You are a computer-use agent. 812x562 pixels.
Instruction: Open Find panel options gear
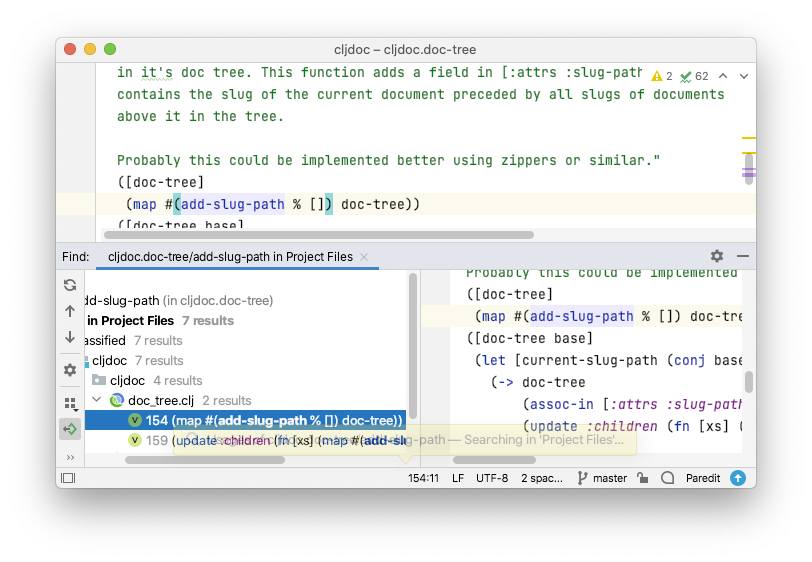pos(717,256)
